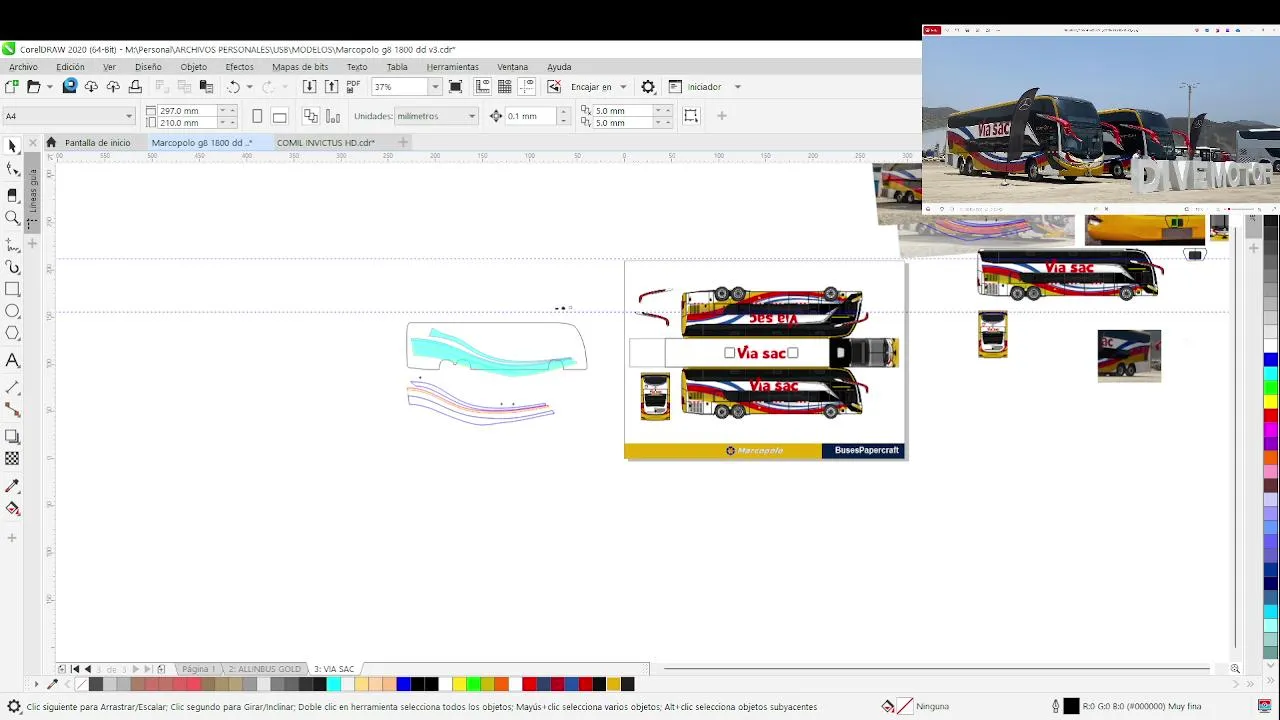Viewport: 1280px width, 720px height.
Task: Add new document tab plus button
Action: (x=403, y=143)
